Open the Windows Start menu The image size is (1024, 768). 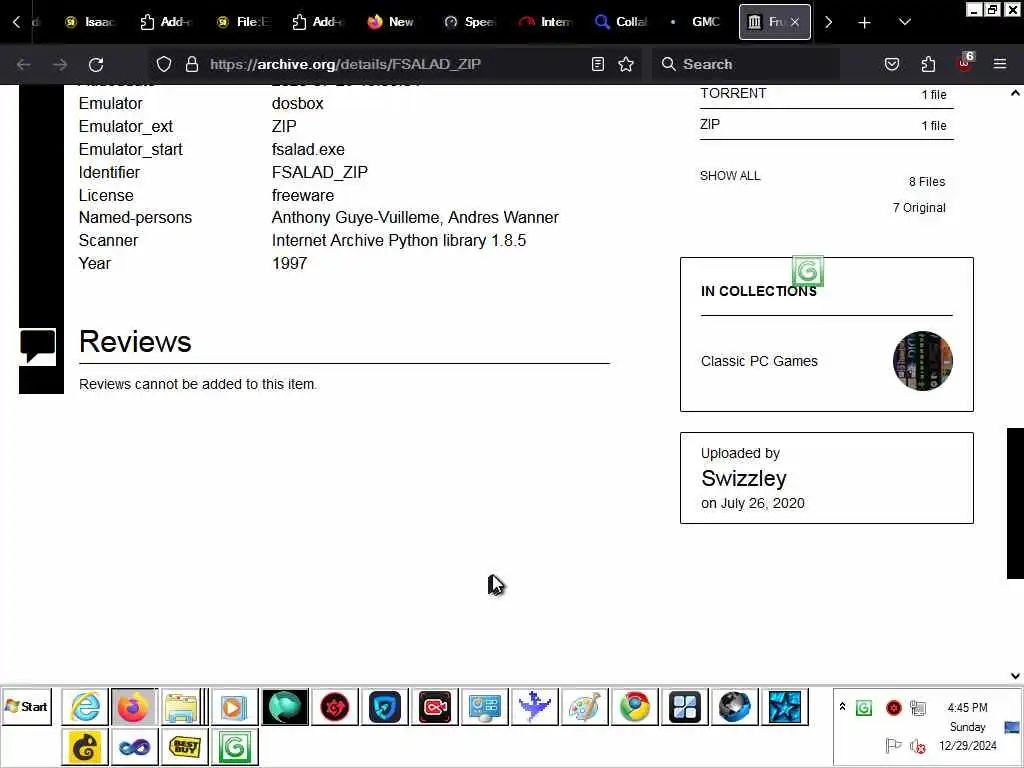click(27, 707)
